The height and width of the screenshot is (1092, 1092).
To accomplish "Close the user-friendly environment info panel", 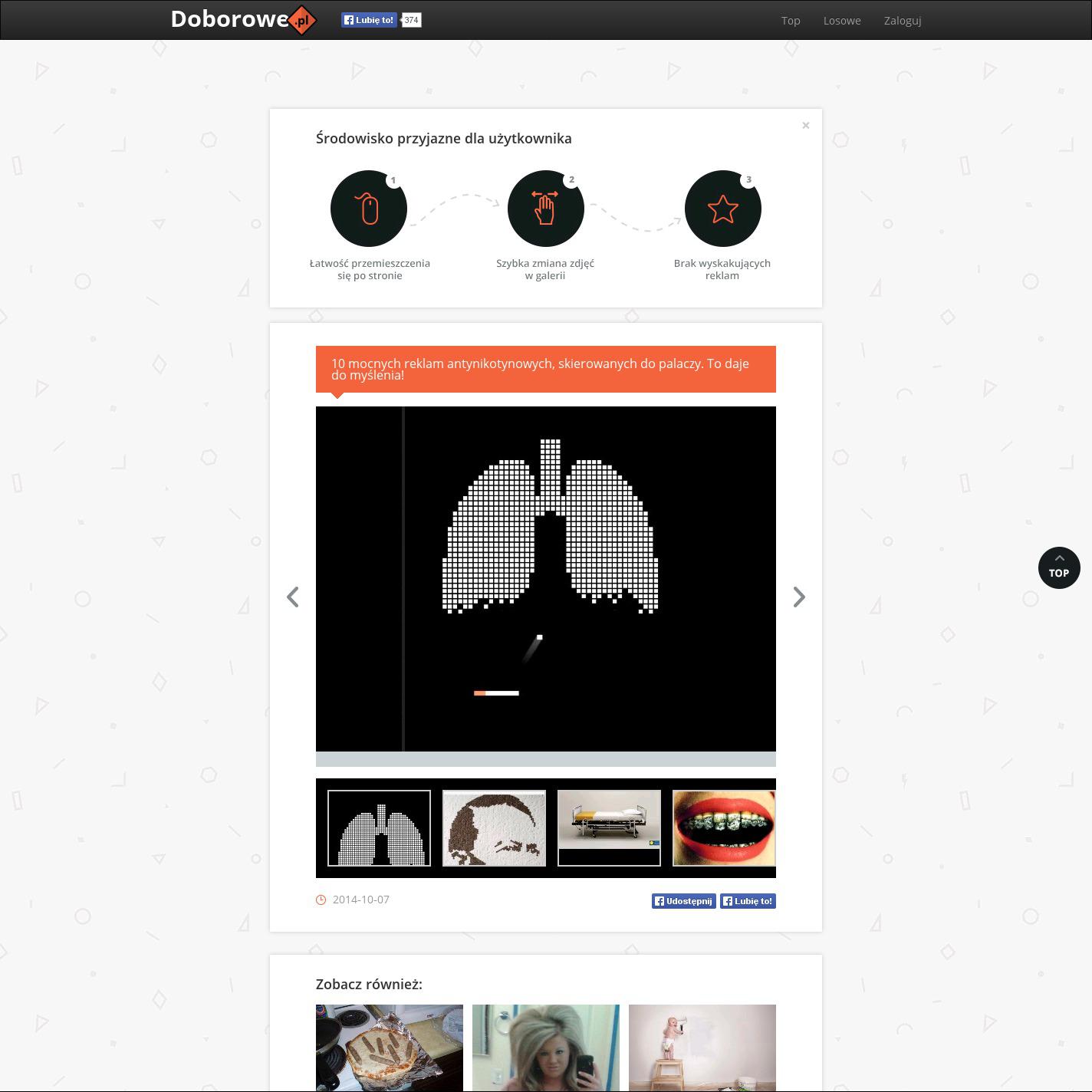I will (805, 126).
